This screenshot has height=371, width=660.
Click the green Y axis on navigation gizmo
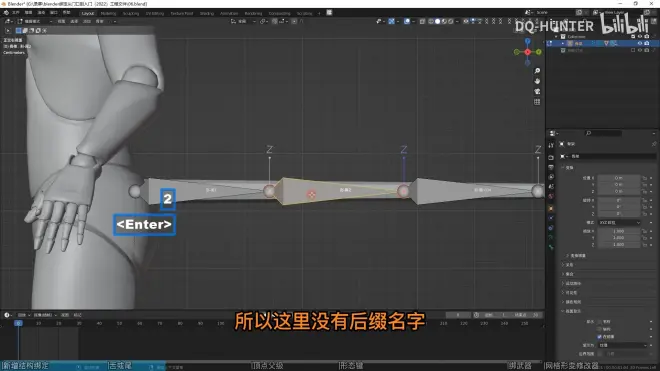coord(539,52)
